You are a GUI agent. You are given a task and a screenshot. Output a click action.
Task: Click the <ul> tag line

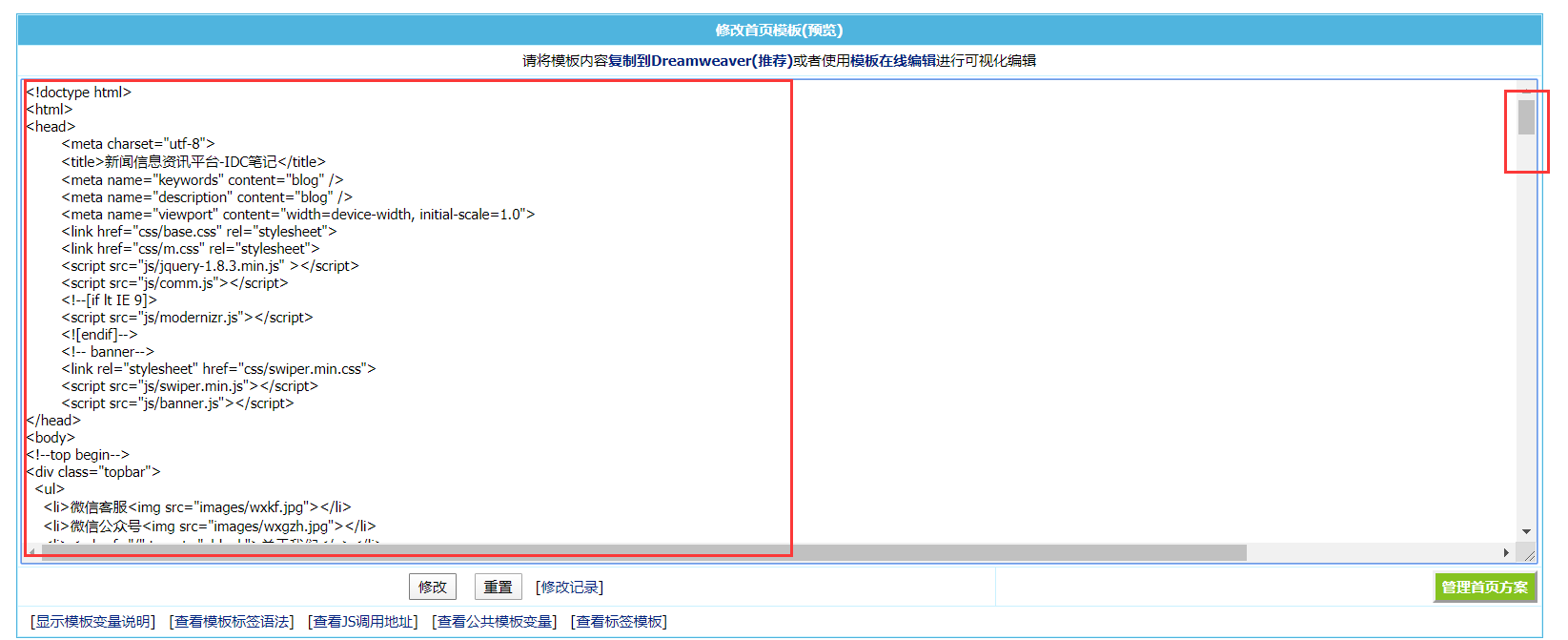pyautogui.click(x=50, y=489)
